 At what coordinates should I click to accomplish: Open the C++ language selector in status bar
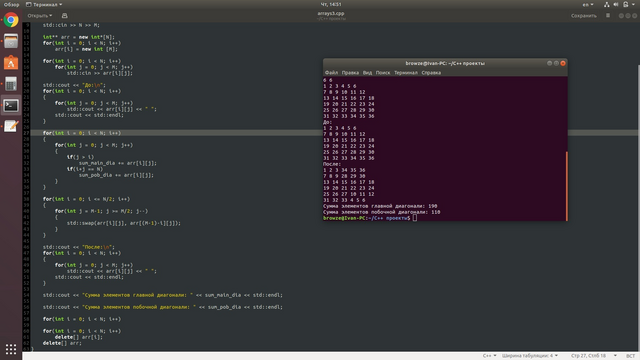click(489, 356)
